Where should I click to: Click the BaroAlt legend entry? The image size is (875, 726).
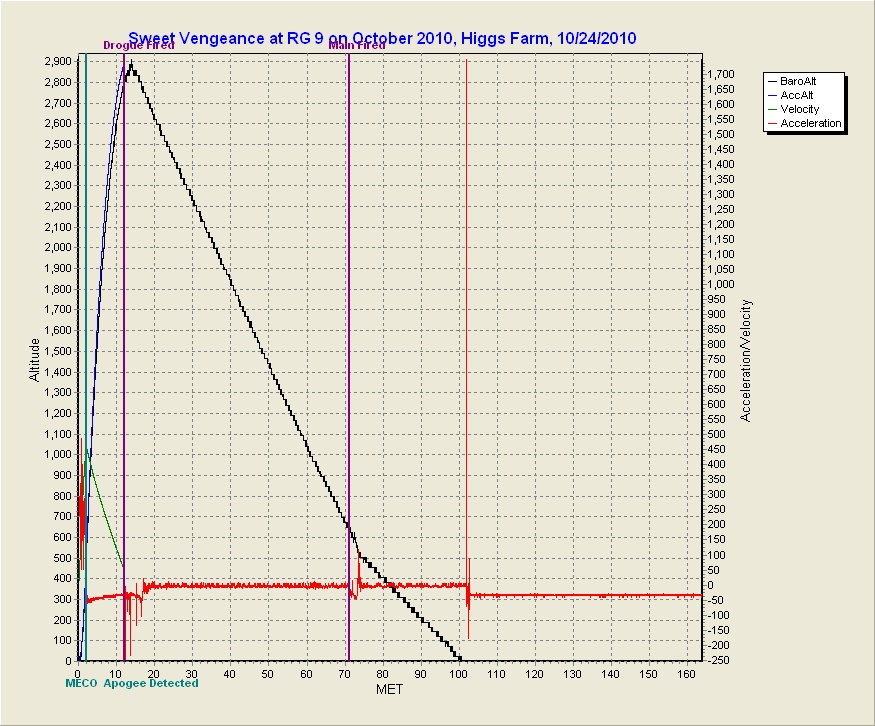point(803,80)
